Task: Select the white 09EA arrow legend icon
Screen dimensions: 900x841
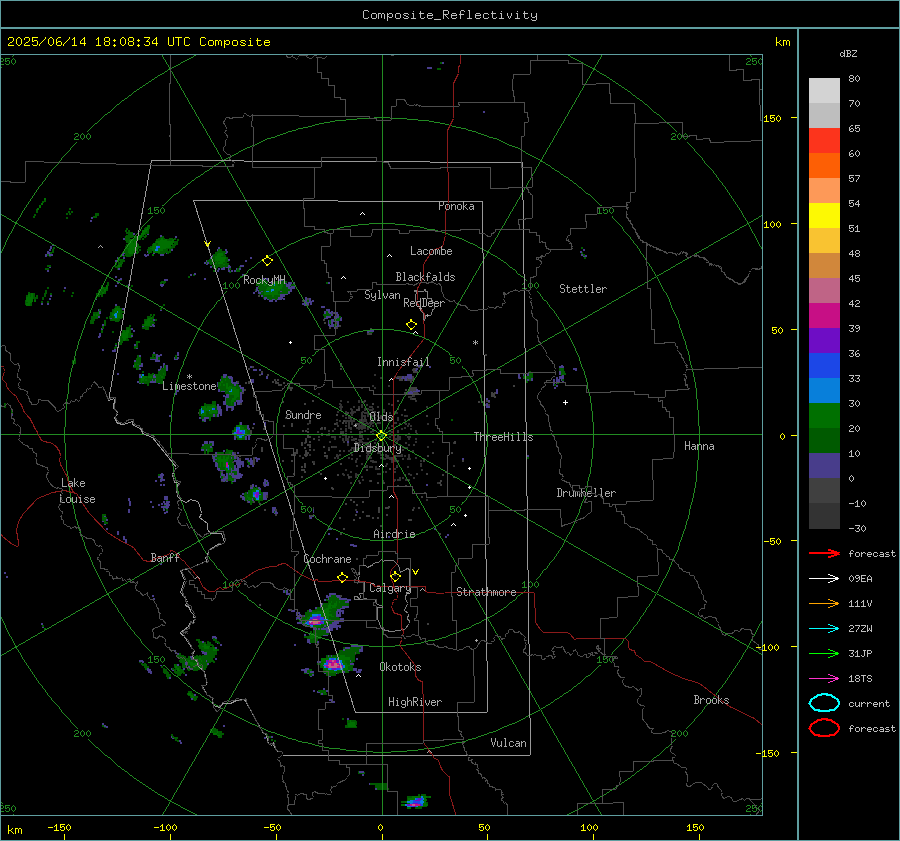Action: coord(824,579)
